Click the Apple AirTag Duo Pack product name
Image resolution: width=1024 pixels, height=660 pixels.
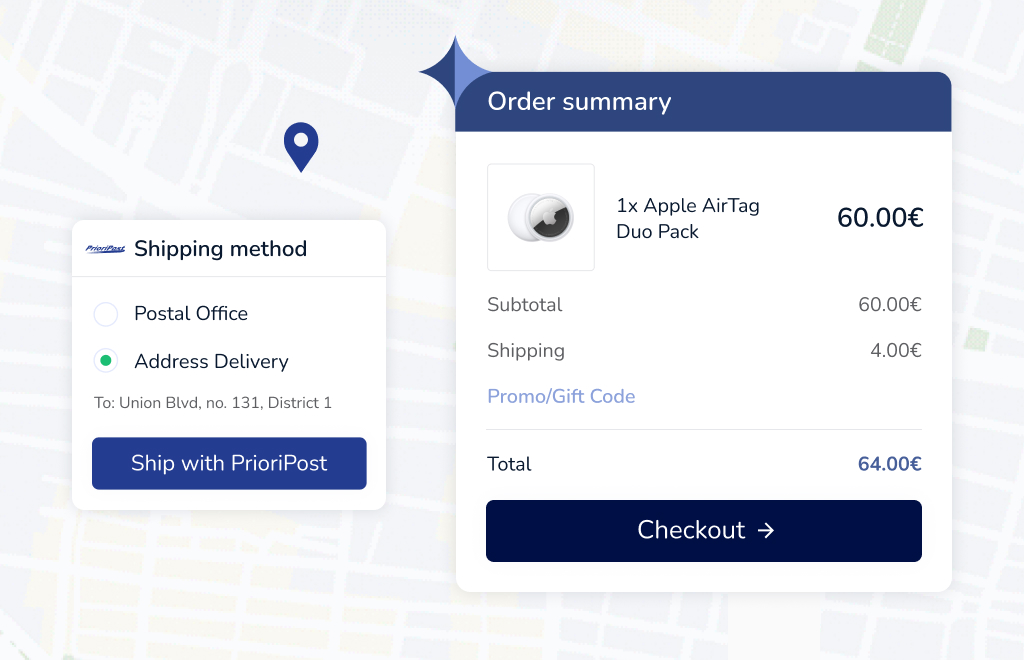click(688, 218)
